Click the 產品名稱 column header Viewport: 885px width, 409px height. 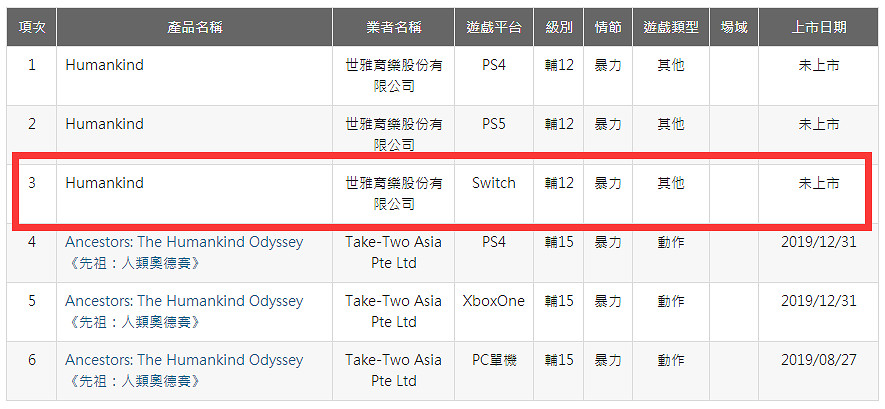pyautogui.click(x=195, y=27)
